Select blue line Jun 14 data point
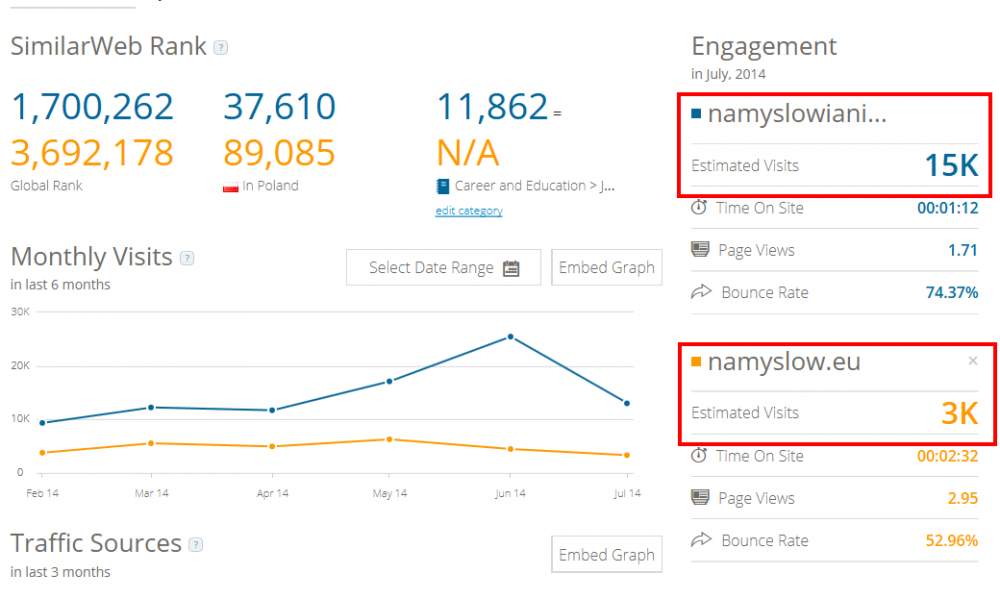 [510, 337]
